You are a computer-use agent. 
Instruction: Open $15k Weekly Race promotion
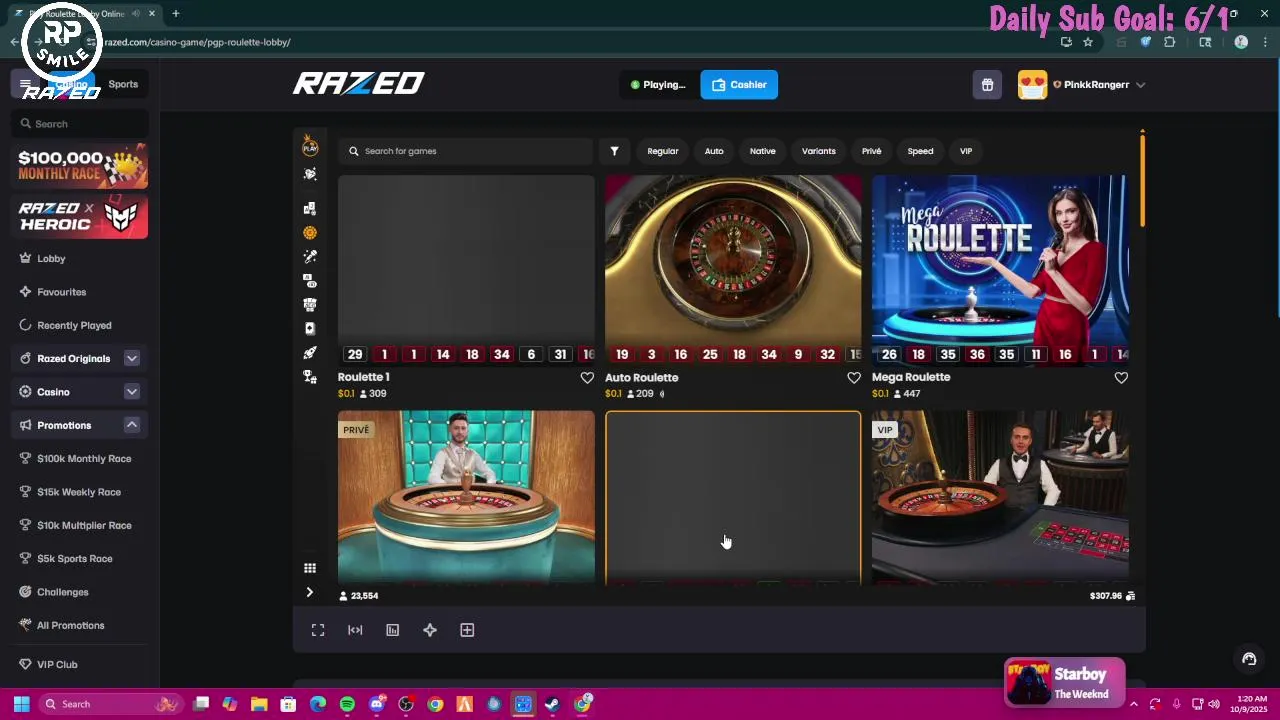coord(80,492)
